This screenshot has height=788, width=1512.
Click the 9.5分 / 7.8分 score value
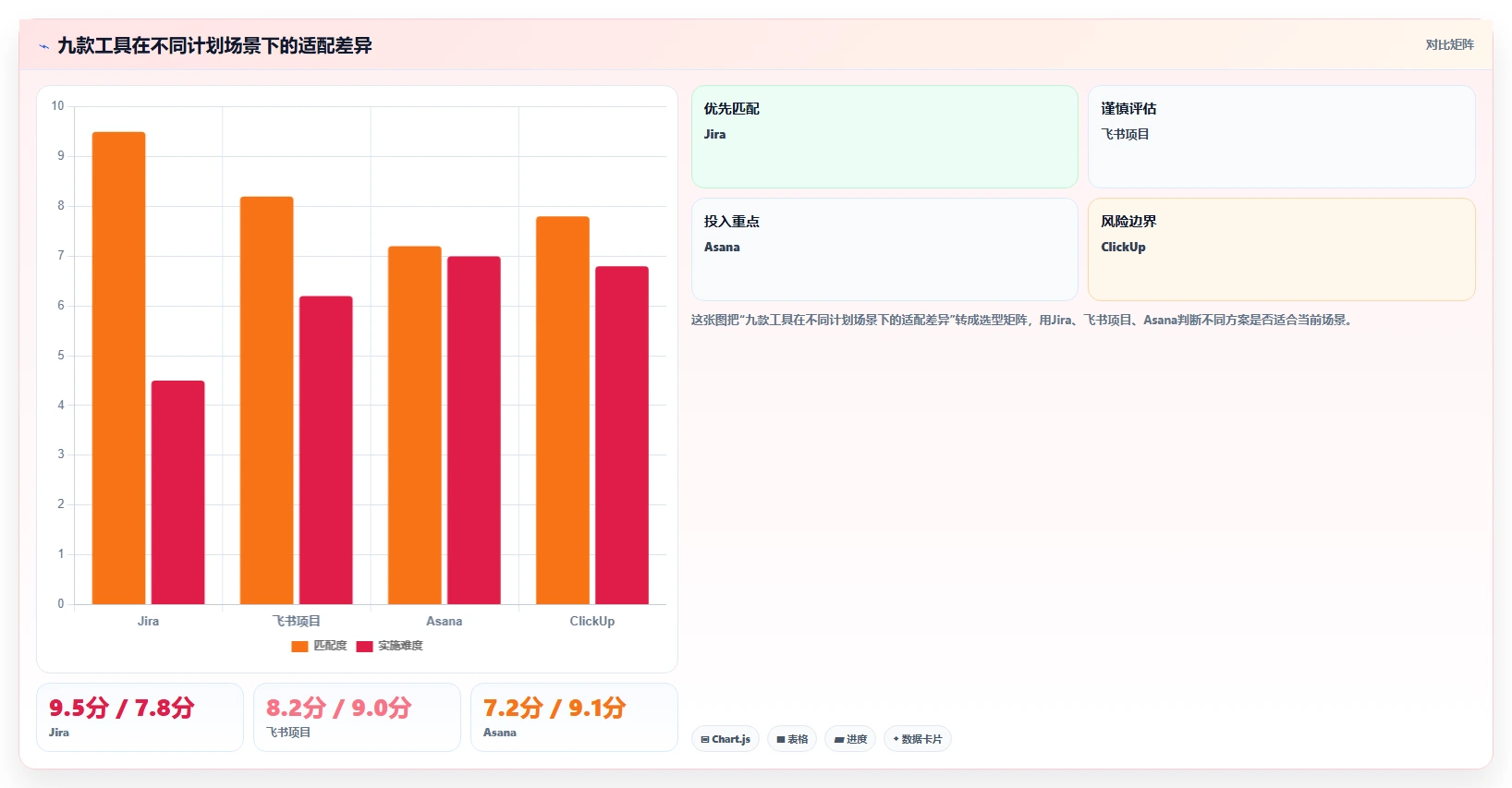coord(122,708)
